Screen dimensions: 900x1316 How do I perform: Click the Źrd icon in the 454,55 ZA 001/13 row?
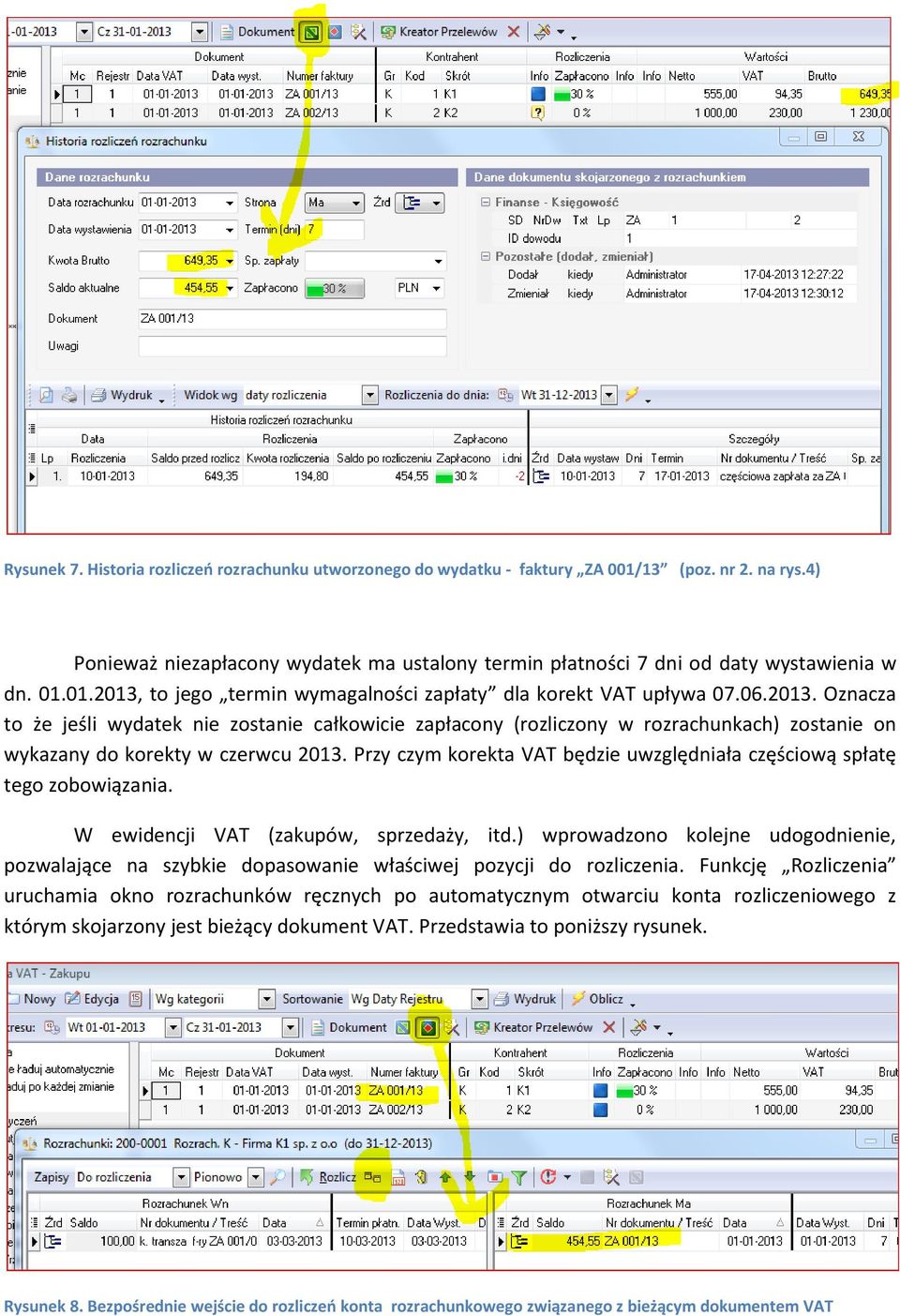click(520, 1241)
